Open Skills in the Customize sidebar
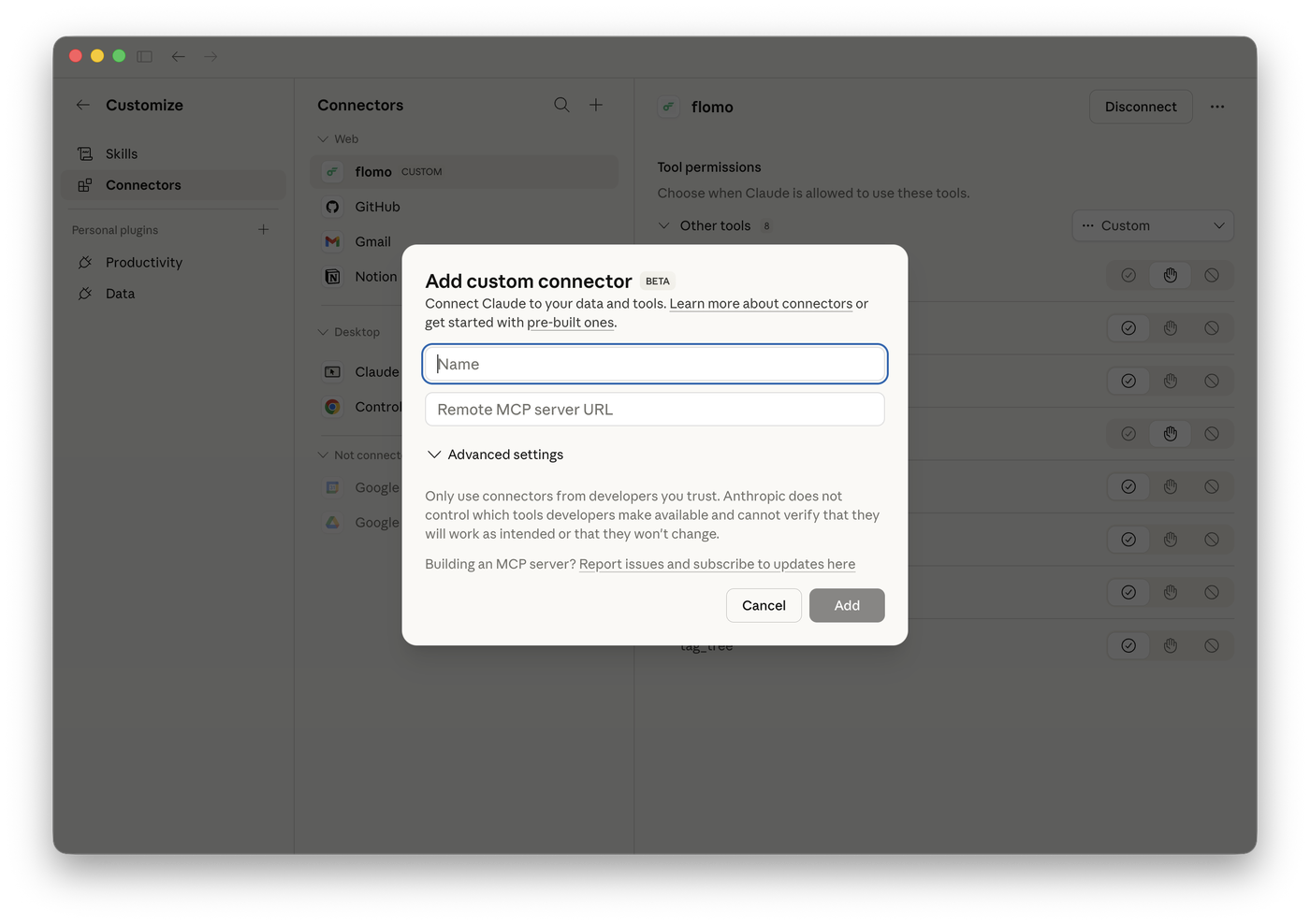This screenshot has width=1310, height=924. pos(122,153)
